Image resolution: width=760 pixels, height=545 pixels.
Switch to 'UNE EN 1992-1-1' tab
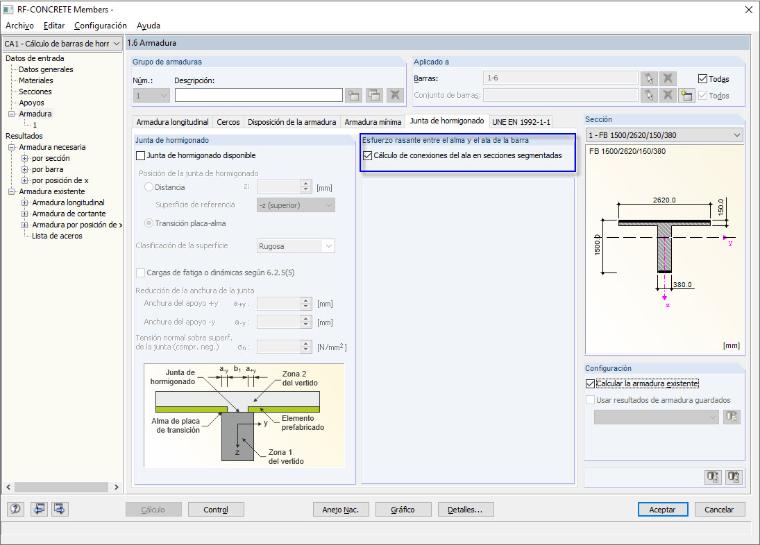point(521,122)
